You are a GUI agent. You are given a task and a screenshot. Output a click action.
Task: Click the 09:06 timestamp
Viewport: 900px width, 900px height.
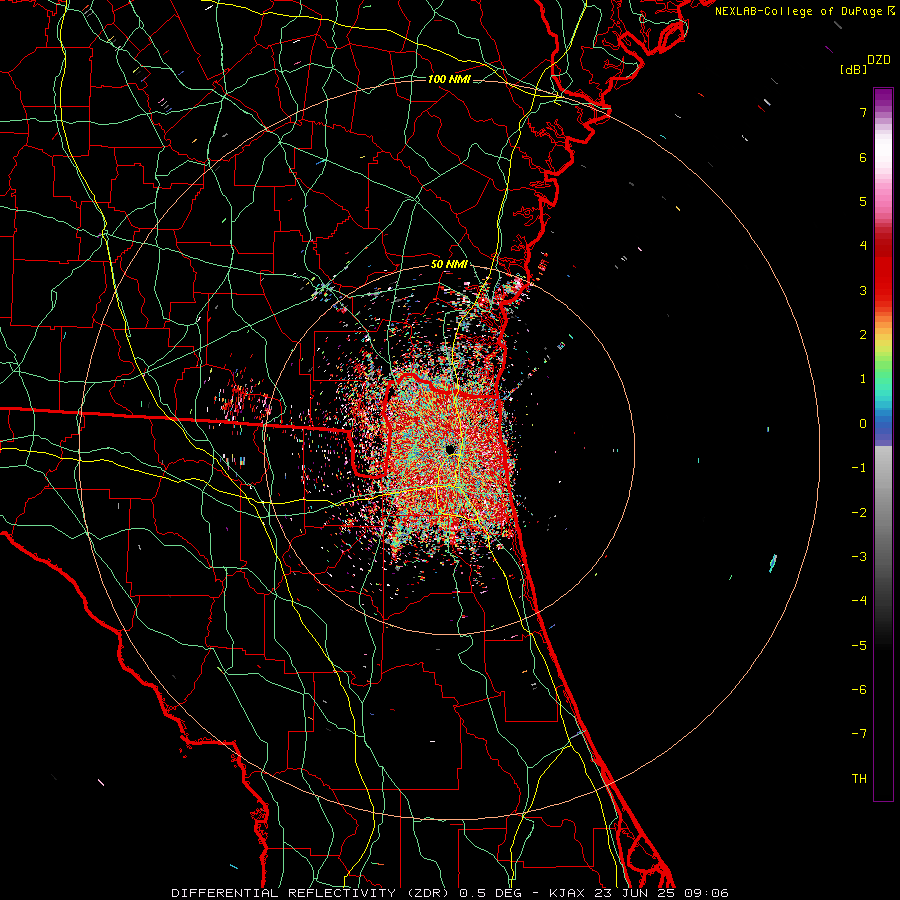pos(706,893)
